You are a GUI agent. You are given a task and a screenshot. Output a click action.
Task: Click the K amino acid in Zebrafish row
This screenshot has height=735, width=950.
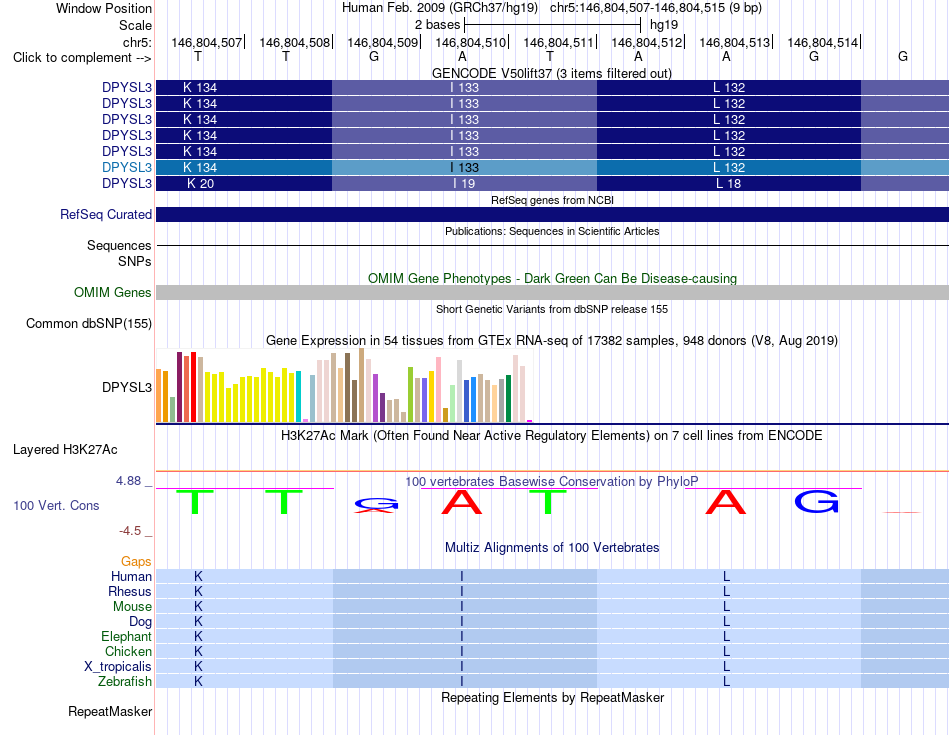tap(198, 682)
